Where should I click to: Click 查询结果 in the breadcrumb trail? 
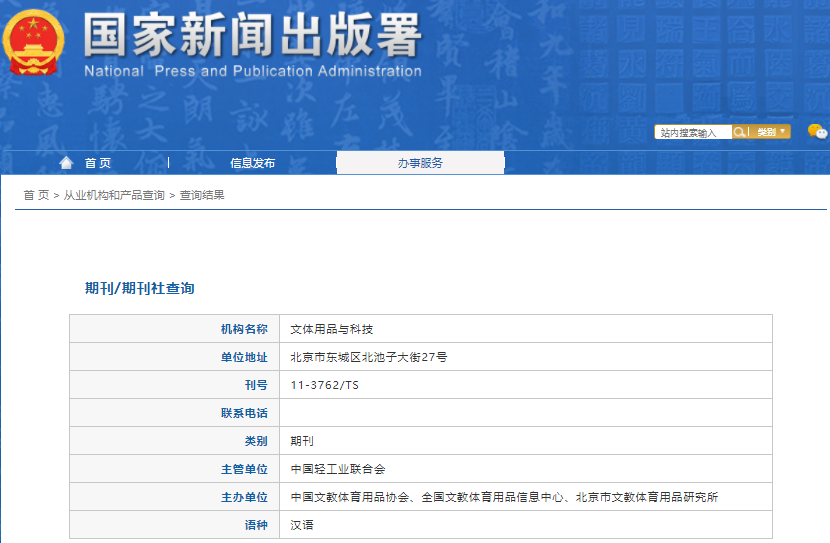[202, 195]
